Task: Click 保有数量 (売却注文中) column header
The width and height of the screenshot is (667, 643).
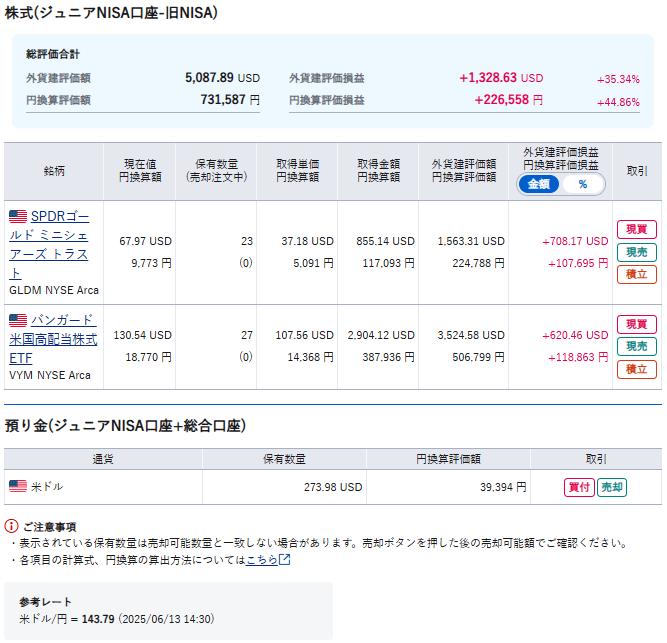Action: (217, 171)
